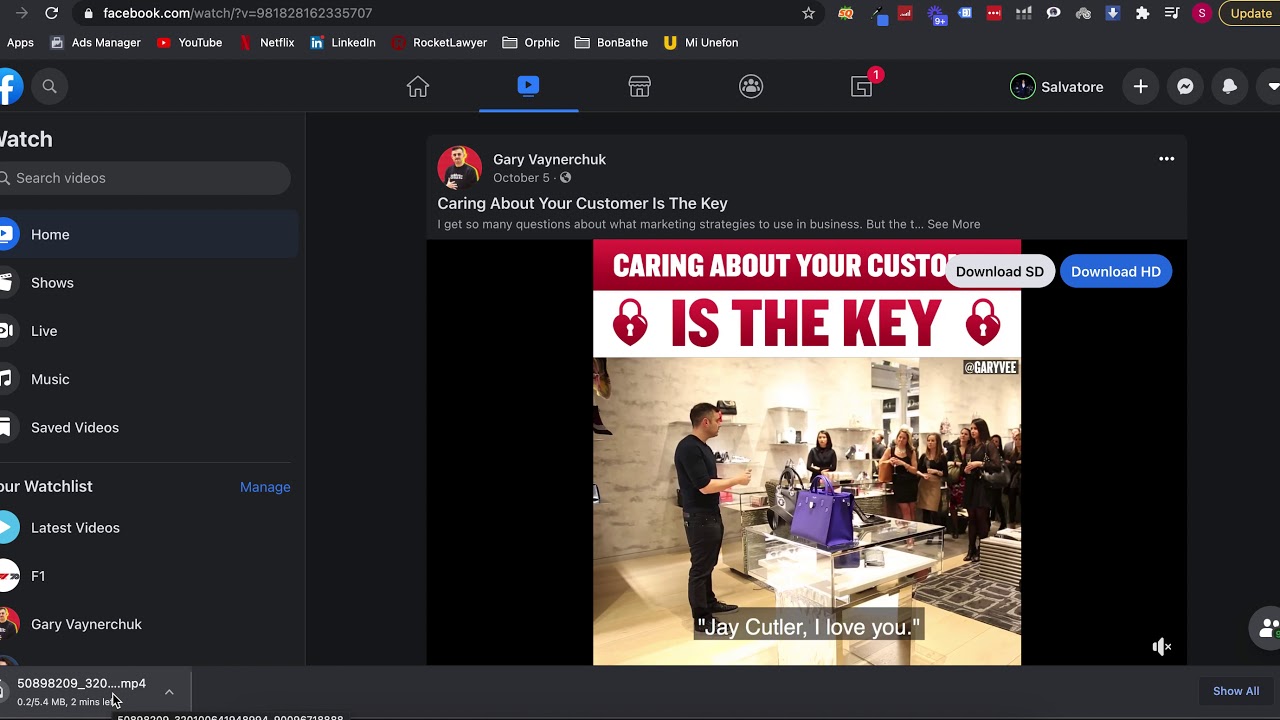
Task: Click the Facebook search magnifier icon
Action: coord(49,87)
